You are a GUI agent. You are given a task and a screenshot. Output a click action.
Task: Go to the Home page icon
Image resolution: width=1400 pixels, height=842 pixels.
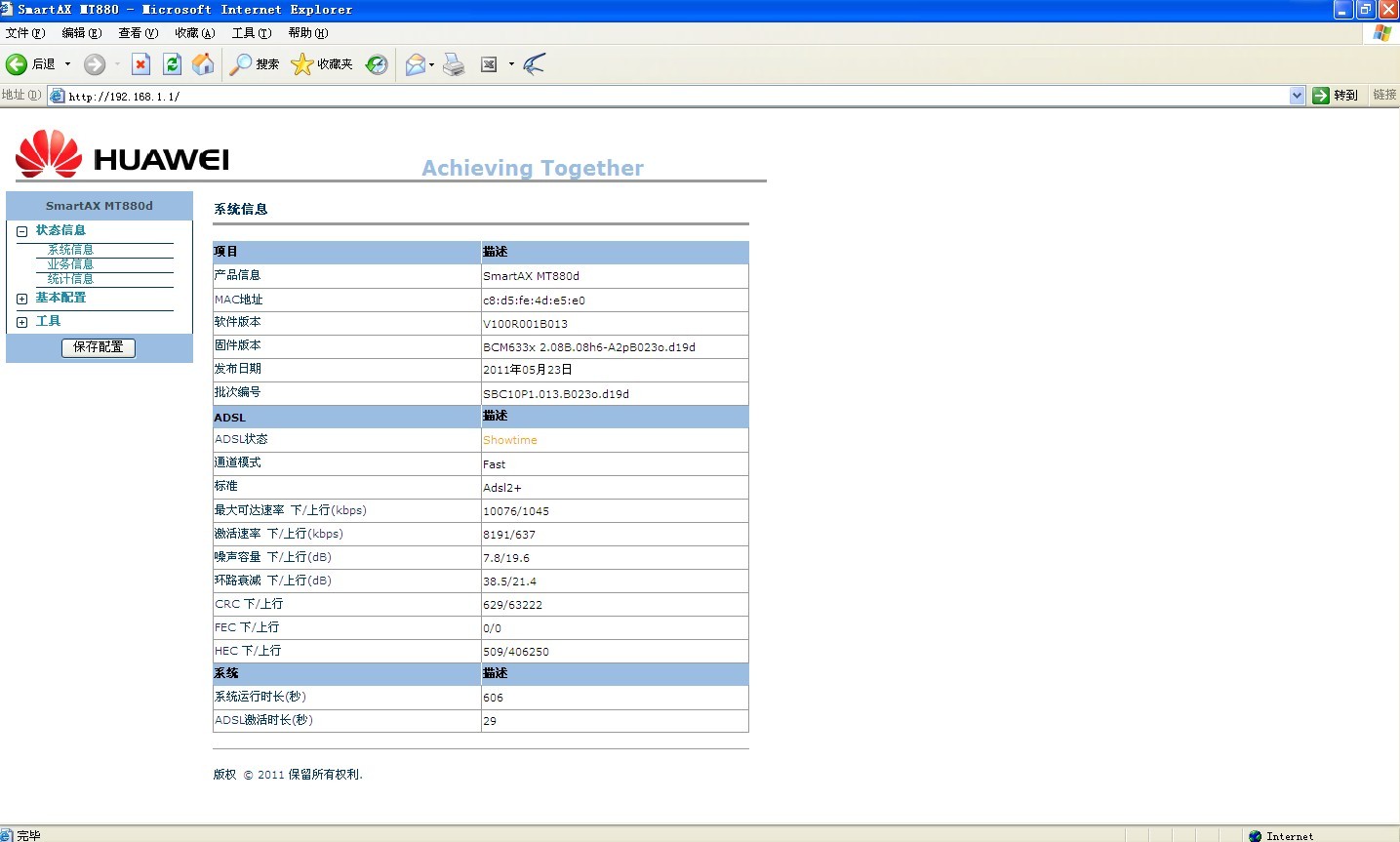(x=203, y=64)
